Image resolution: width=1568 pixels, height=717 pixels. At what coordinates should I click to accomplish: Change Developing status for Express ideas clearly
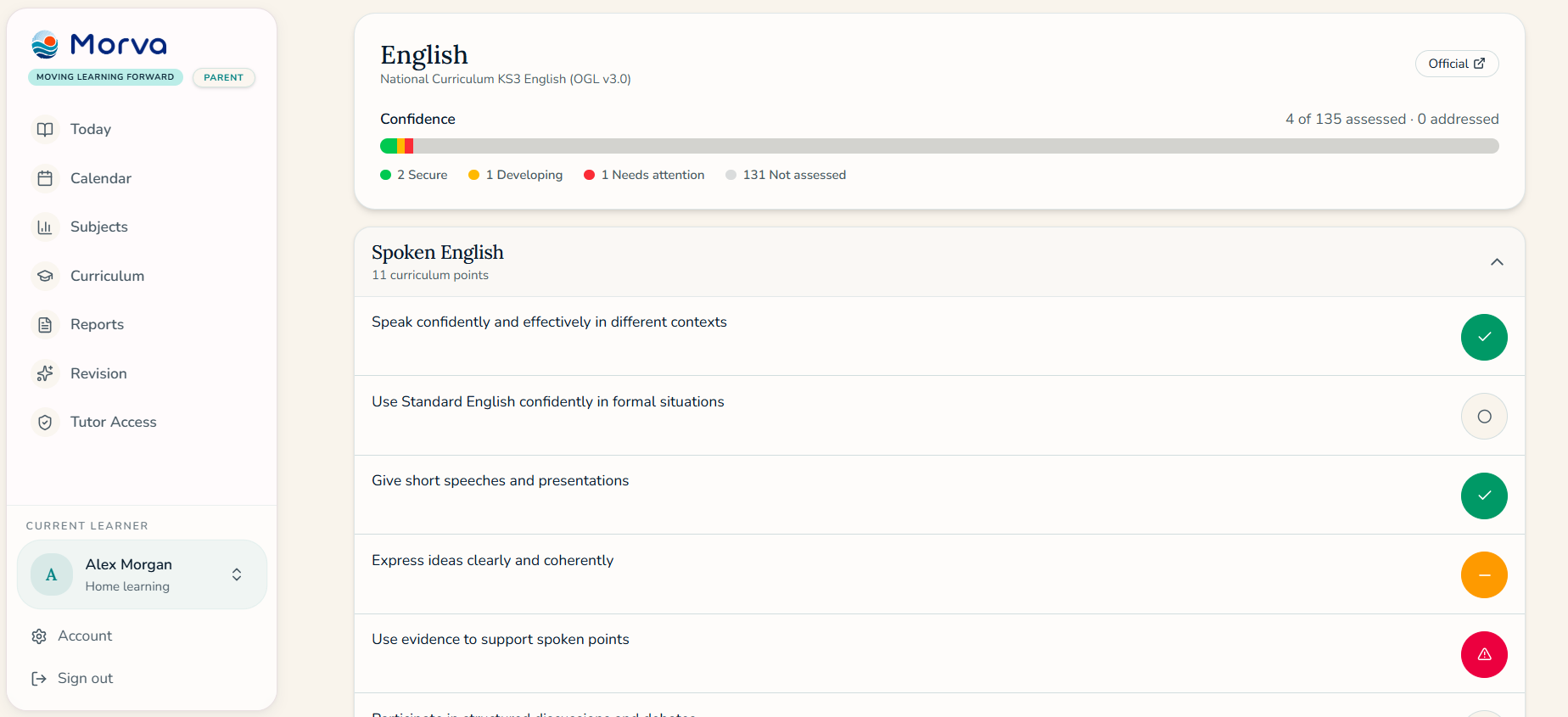(1484, 575)
